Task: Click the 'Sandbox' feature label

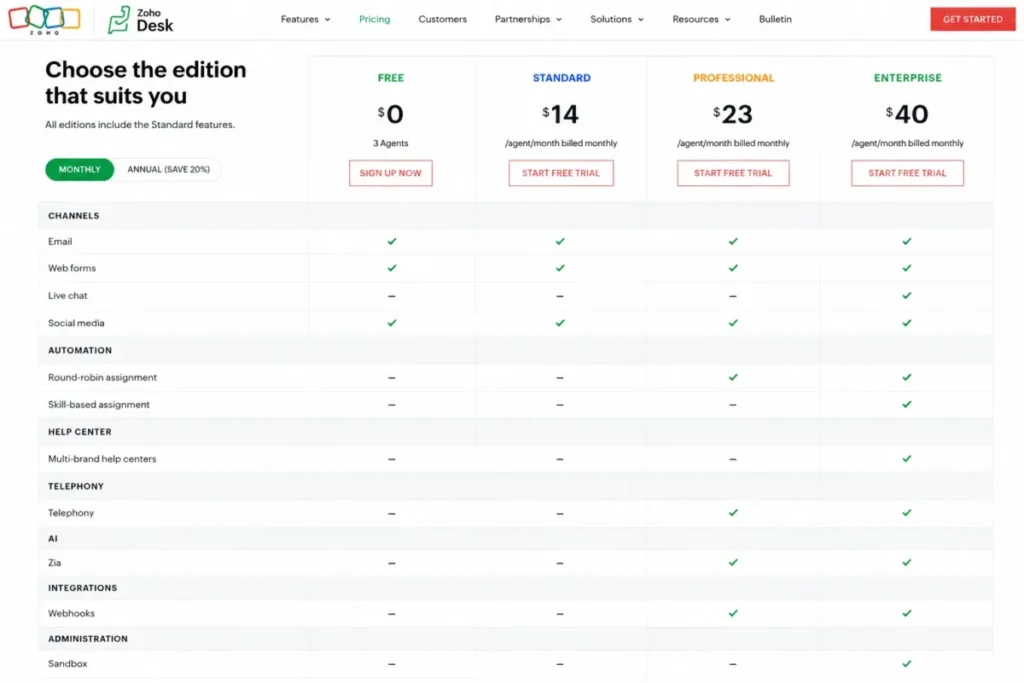Action: (x=67, y=664)
